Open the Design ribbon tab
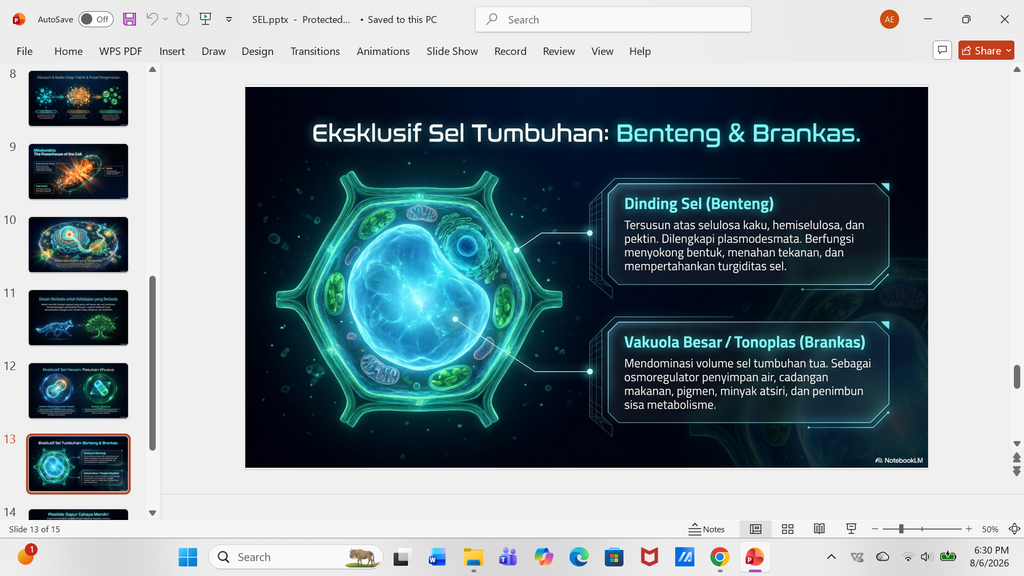 coord(257,51)
